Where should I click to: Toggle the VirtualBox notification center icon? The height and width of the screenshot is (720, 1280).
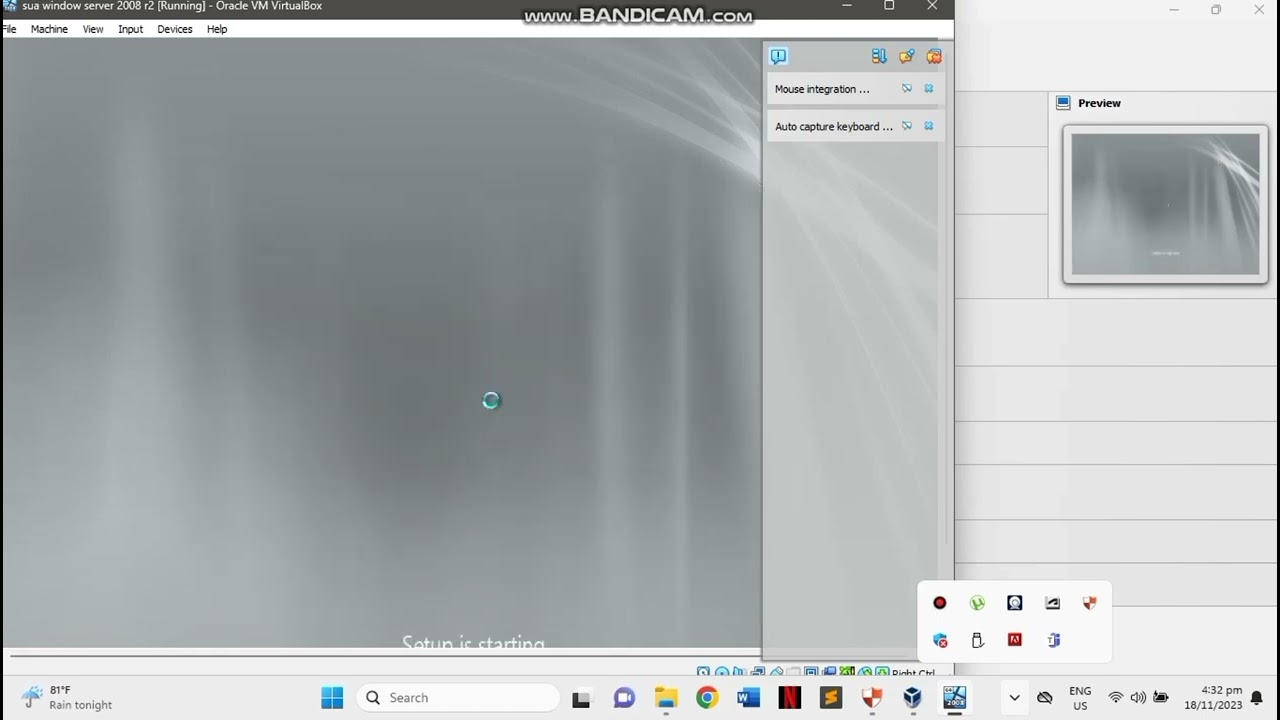[779, 56]
